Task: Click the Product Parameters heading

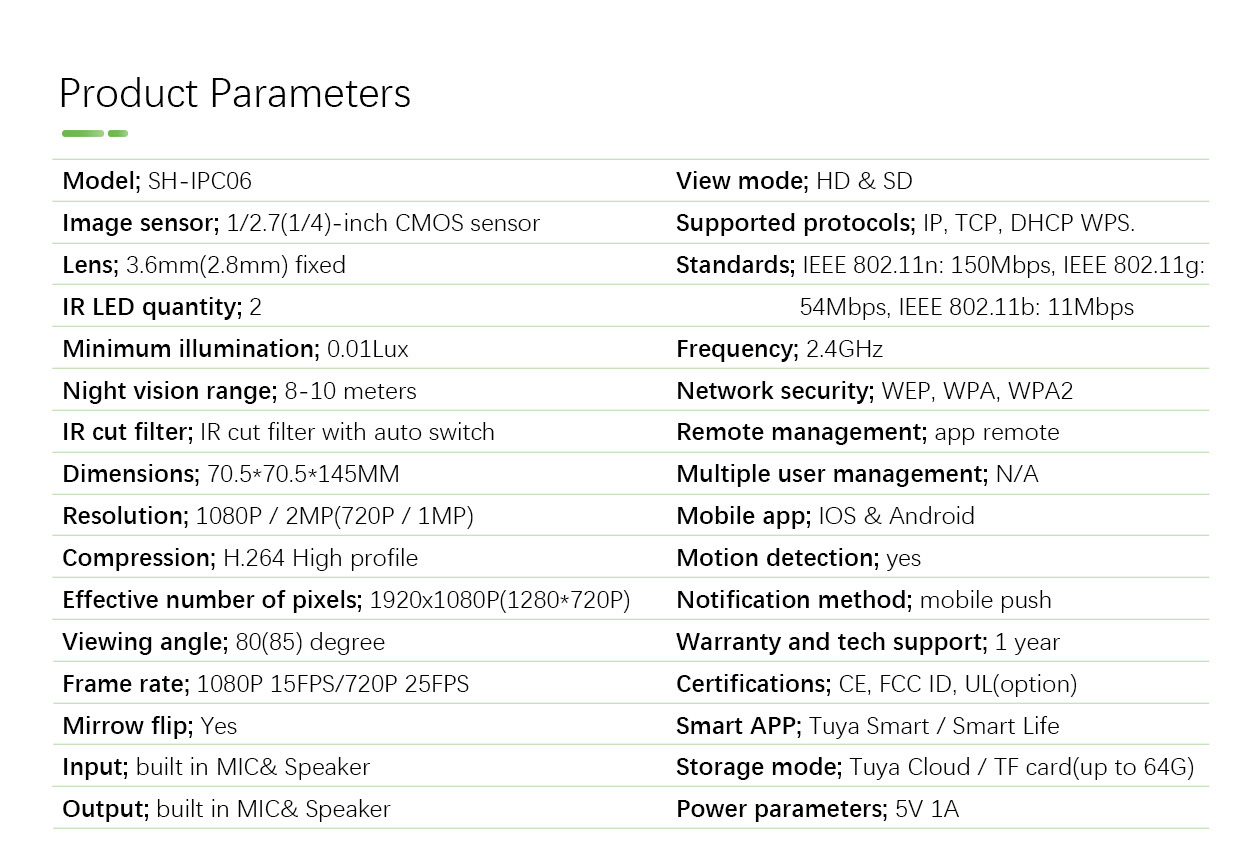Action: click(235, 93)
